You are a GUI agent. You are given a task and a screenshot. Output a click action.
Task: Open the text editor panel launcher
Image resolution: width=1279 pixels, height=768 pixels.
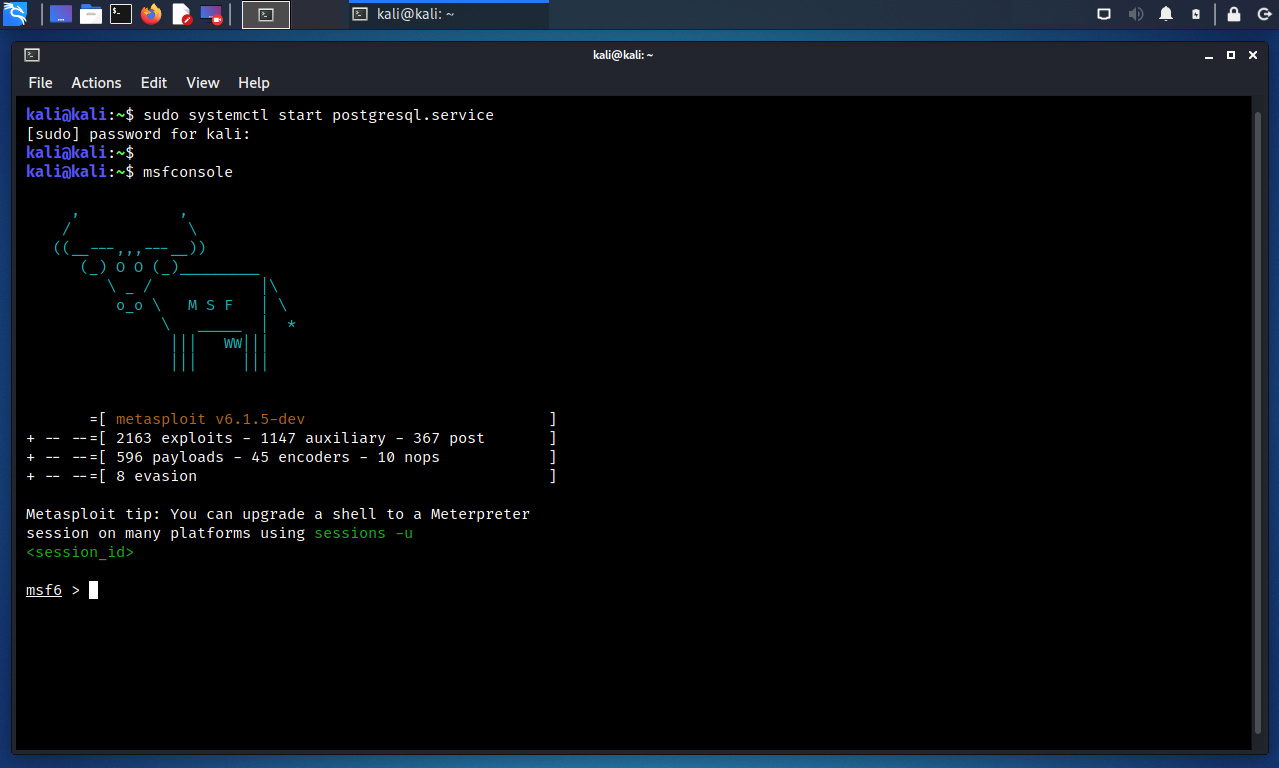(181, 14)
